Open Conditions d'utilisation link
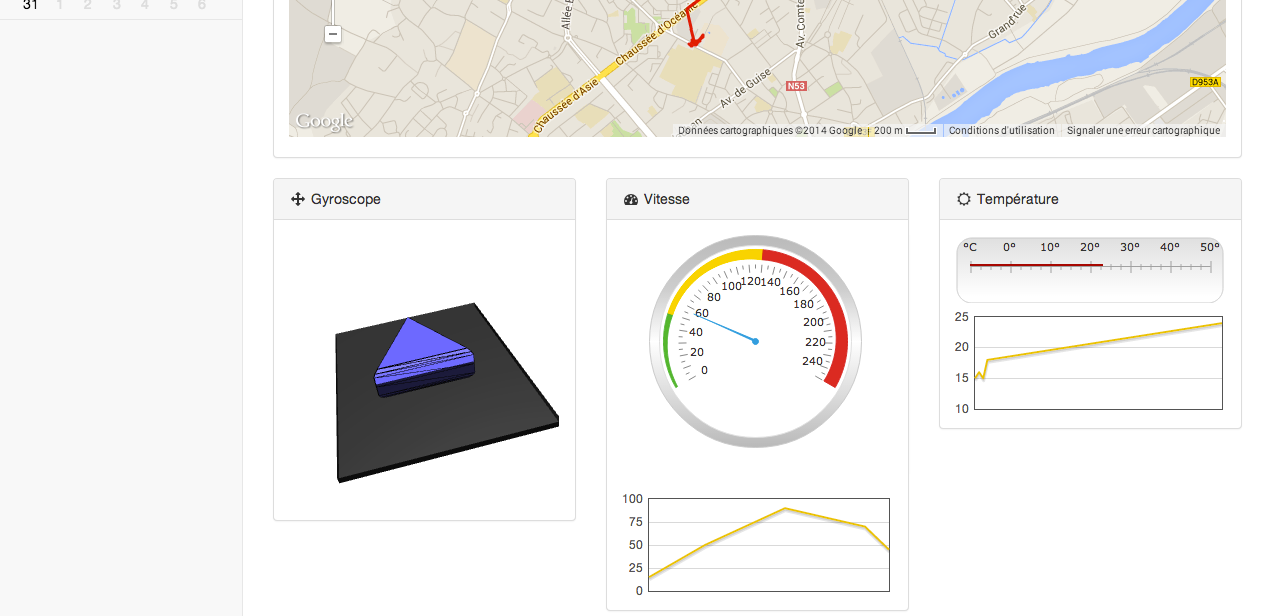The image size is (1262, 616). (x=1001, y=131)
